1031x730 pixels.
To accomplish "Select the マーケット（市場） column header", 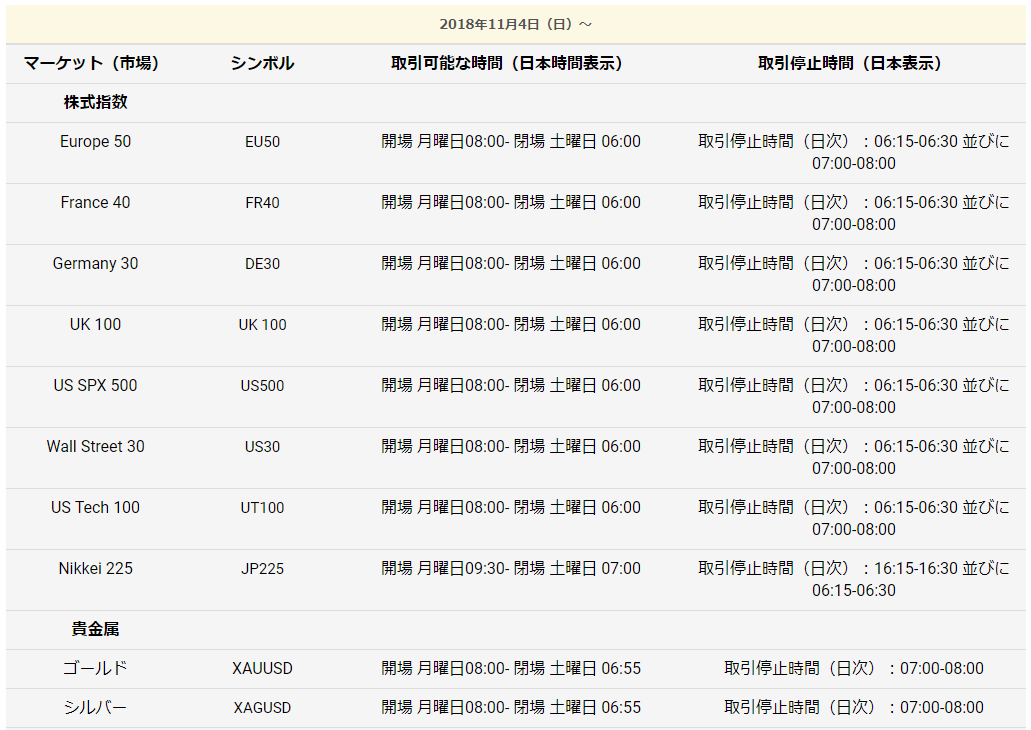I will (91, 63).
